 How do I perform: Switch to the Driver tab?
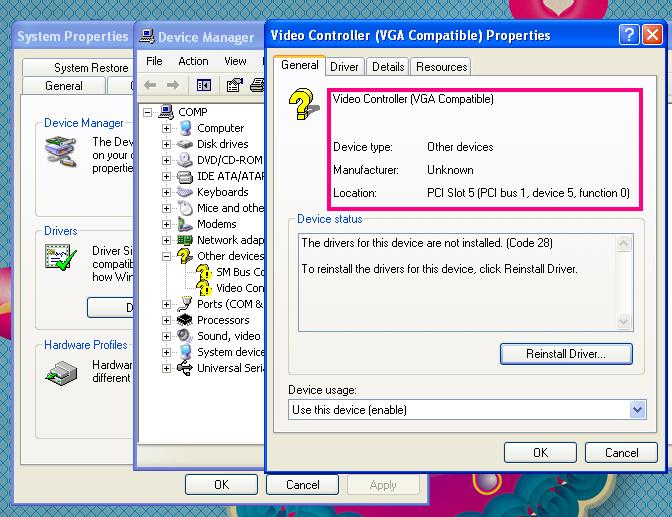[x=344, y=67]
